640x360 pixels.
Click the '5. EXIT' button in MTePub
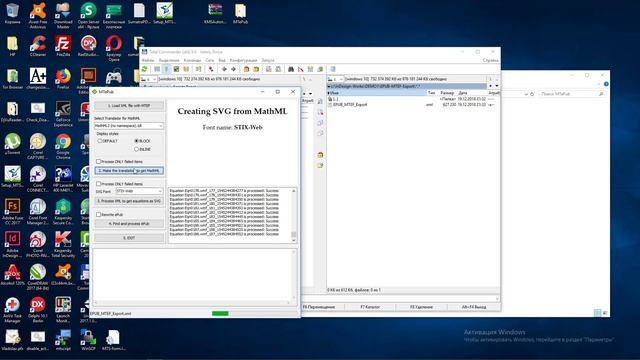[x=129, y=238]
